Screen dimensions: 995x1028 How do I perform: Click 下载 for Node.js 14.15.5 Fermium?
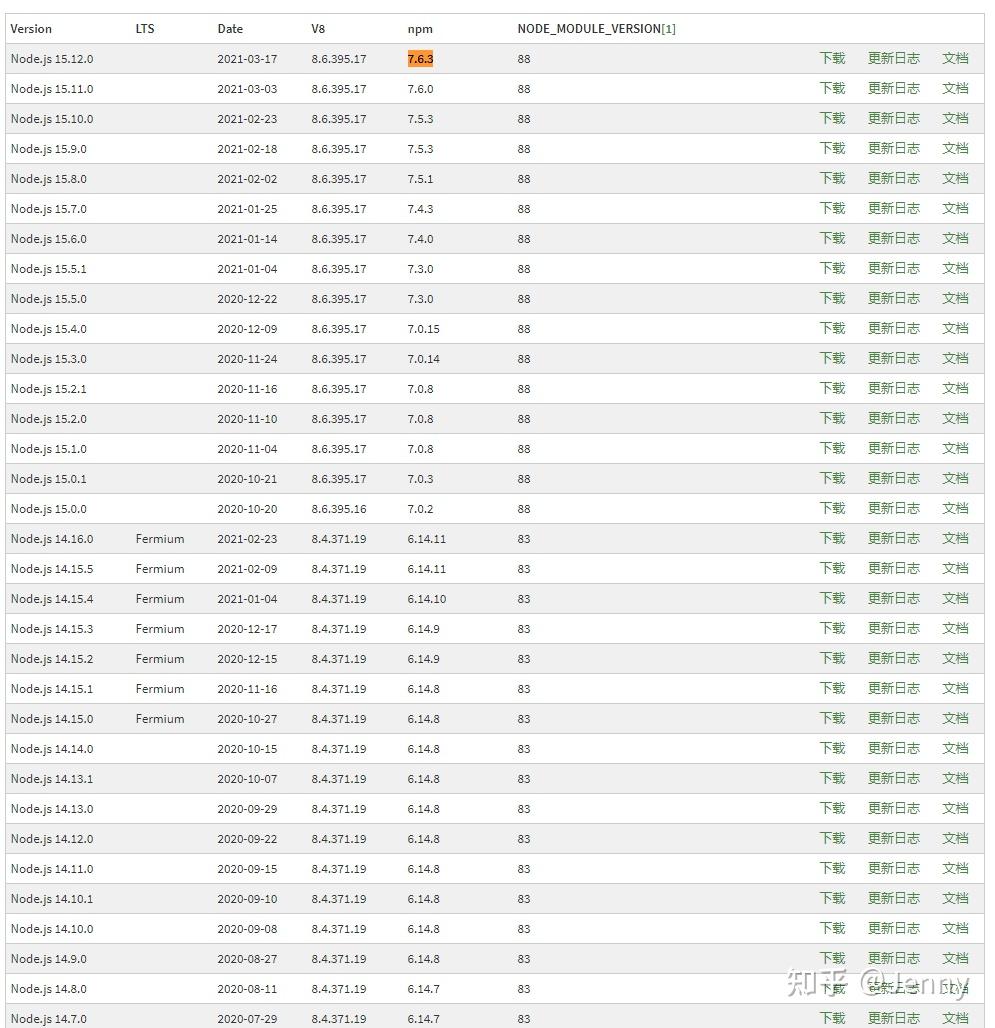click(x=832, y=569)
